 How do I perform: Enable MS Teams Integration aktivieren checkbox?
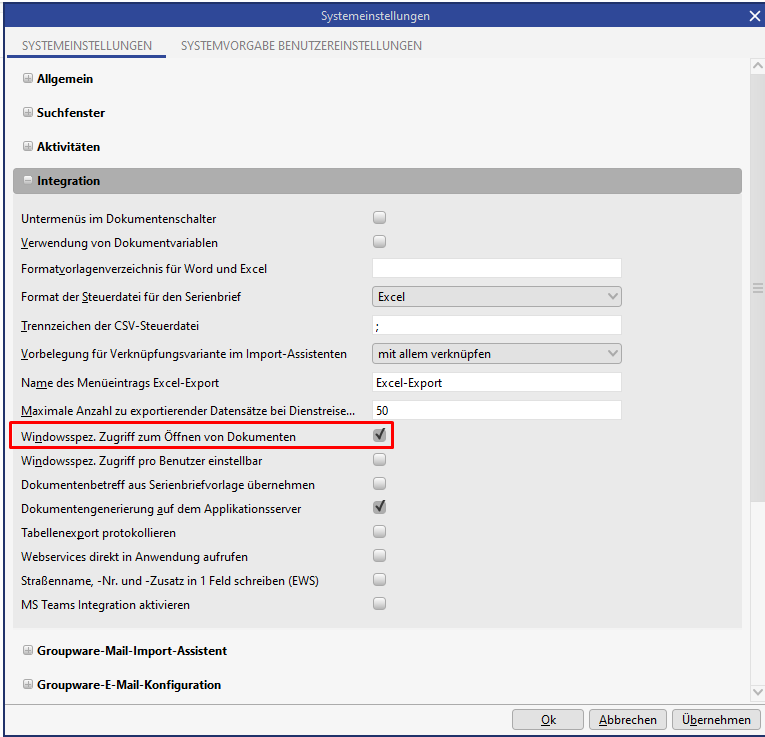point(379,604)
